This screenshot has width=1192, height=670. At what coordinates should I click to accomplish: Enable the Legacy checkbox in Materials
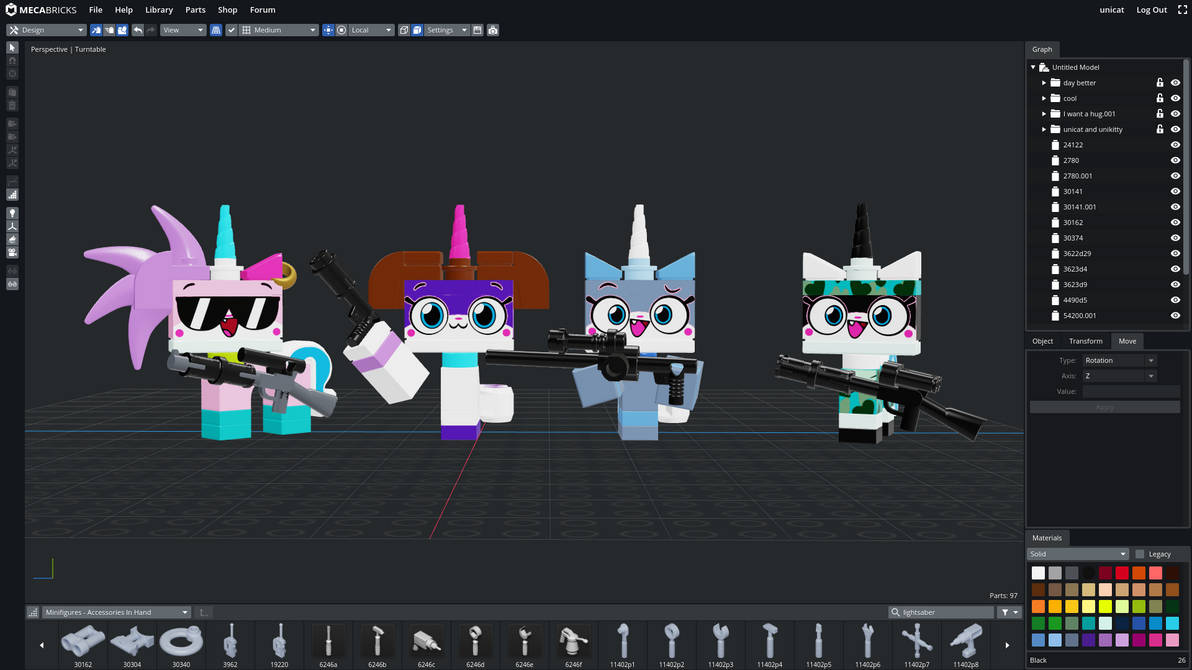click(1139, 553)
